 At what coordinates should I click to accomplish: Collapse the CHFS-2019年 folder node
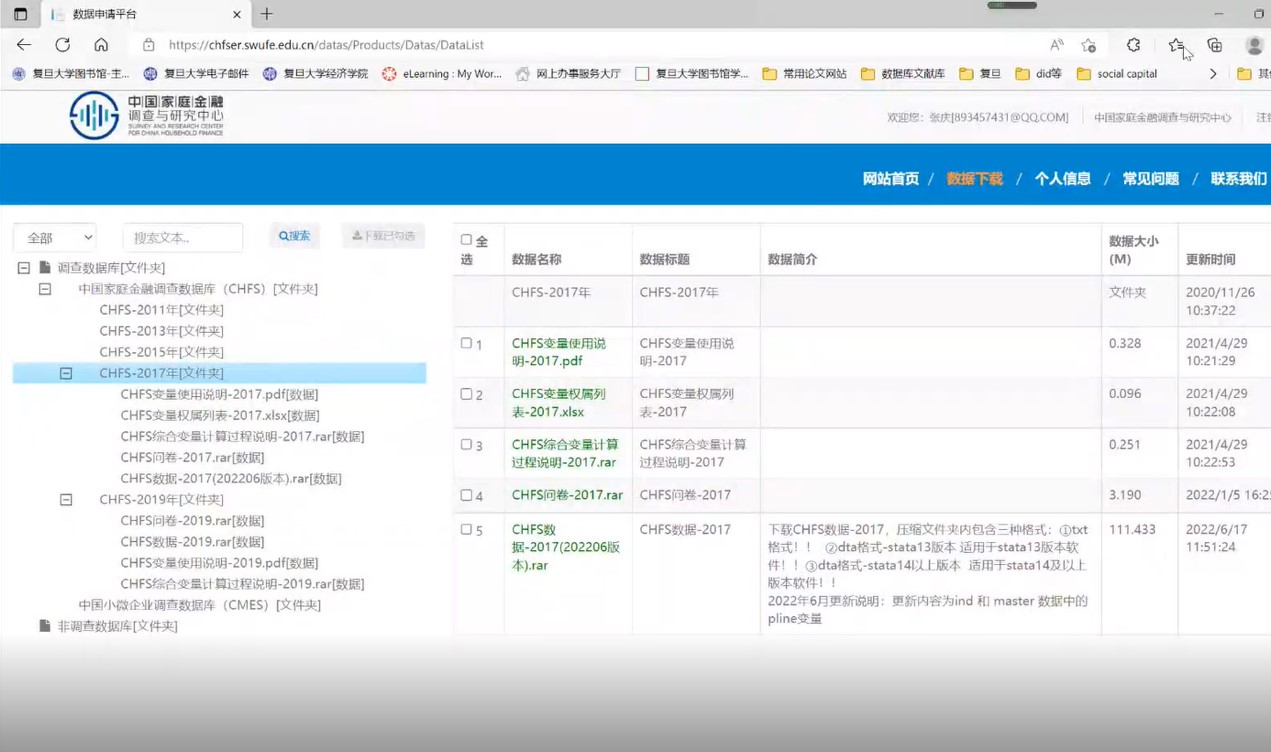click(66, 499)
